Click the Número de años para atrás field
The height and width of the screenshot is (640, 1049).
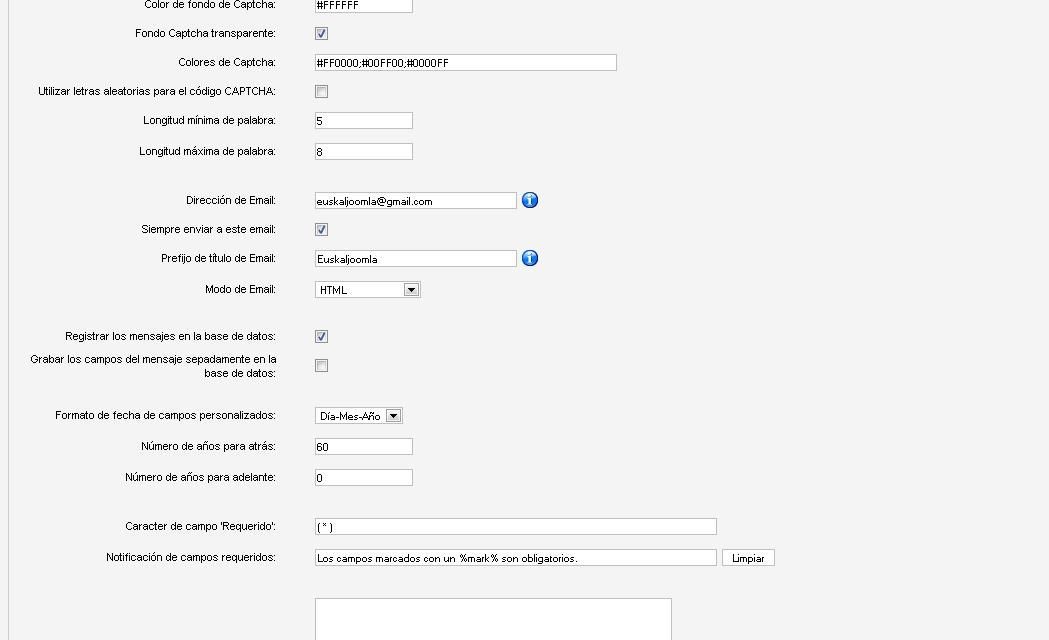click(364, 447)
